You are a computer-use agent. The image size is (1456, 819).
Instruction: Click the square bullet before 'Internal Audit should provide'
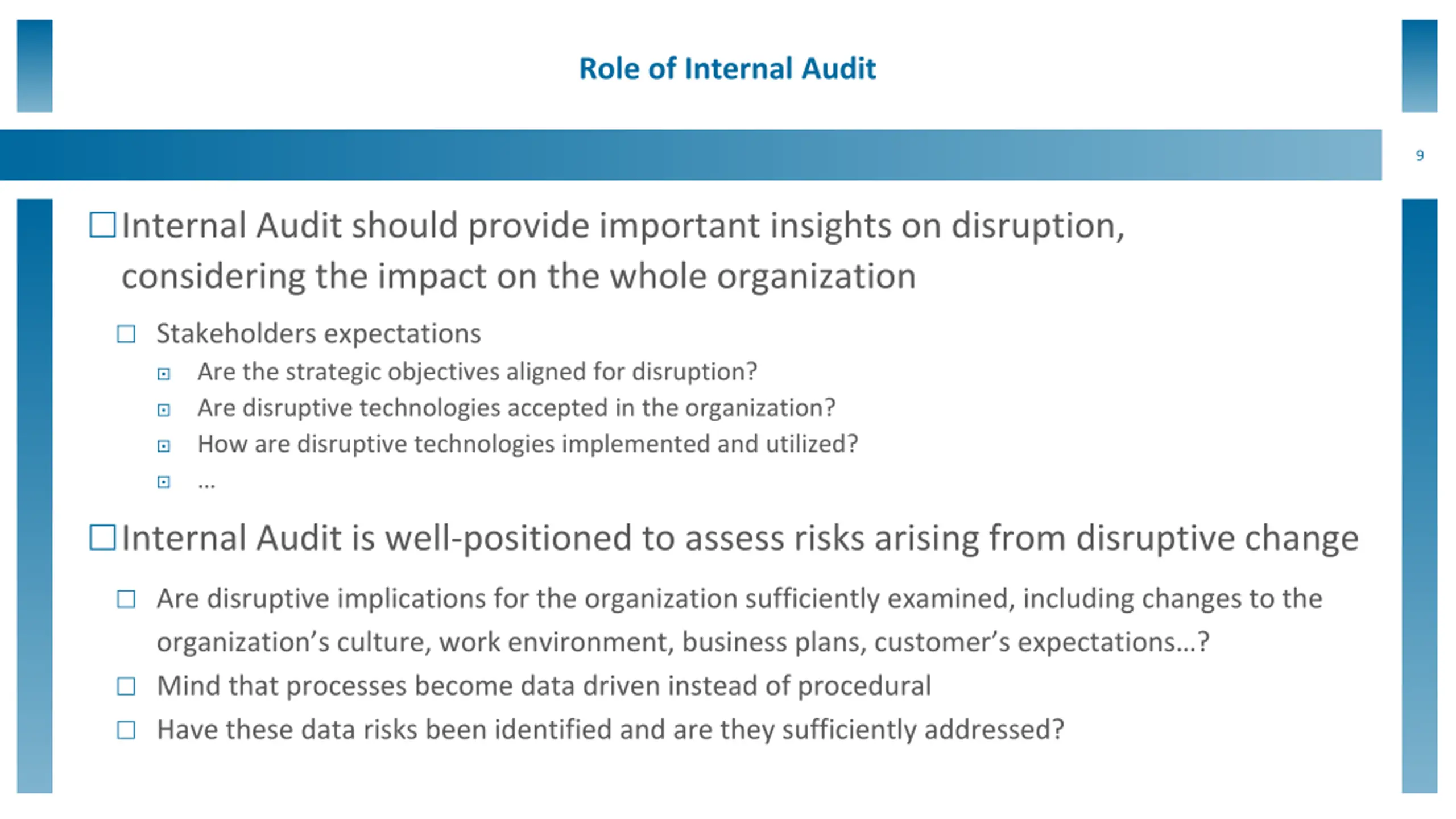[102, 225]
